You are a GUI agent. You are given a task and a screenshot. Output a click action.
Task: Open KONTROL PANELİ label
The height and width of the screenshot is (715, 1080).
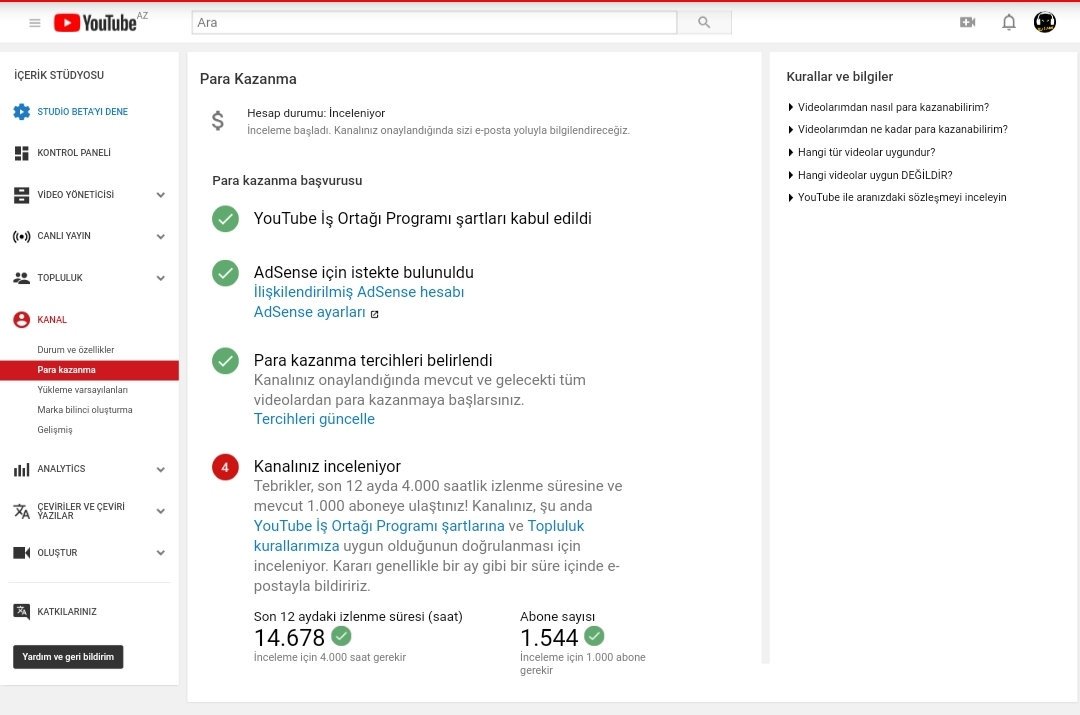click(74, 153)
